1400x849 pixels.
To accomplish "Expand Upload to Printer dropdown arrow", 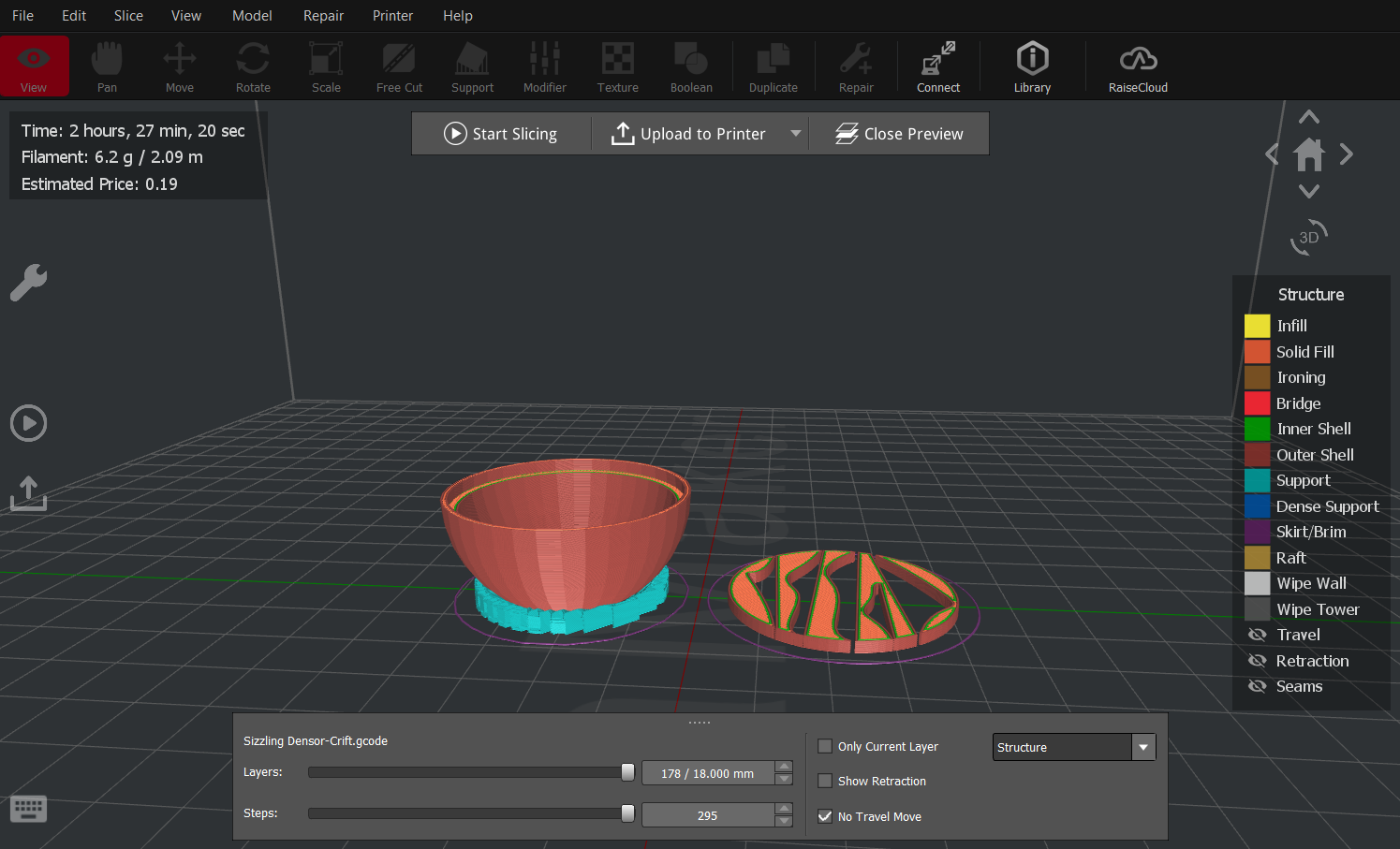I will point(796,134).
